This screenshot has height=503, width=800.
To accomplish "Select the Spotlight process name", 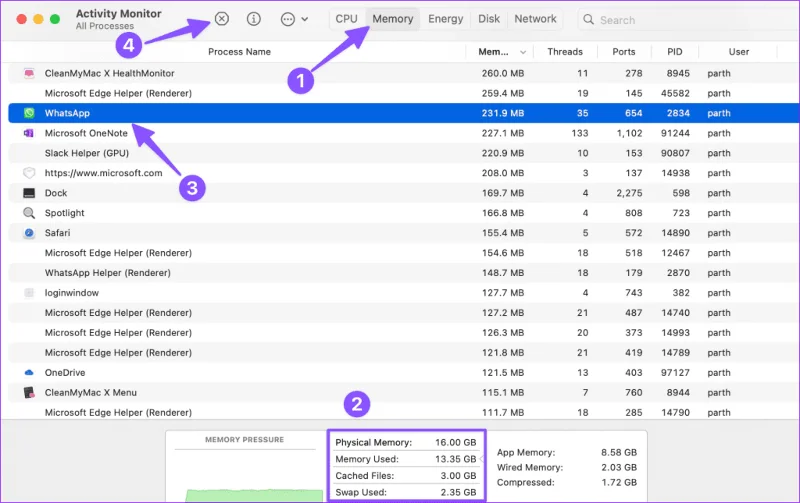I will pyautogui.click(x=64, y=213).
